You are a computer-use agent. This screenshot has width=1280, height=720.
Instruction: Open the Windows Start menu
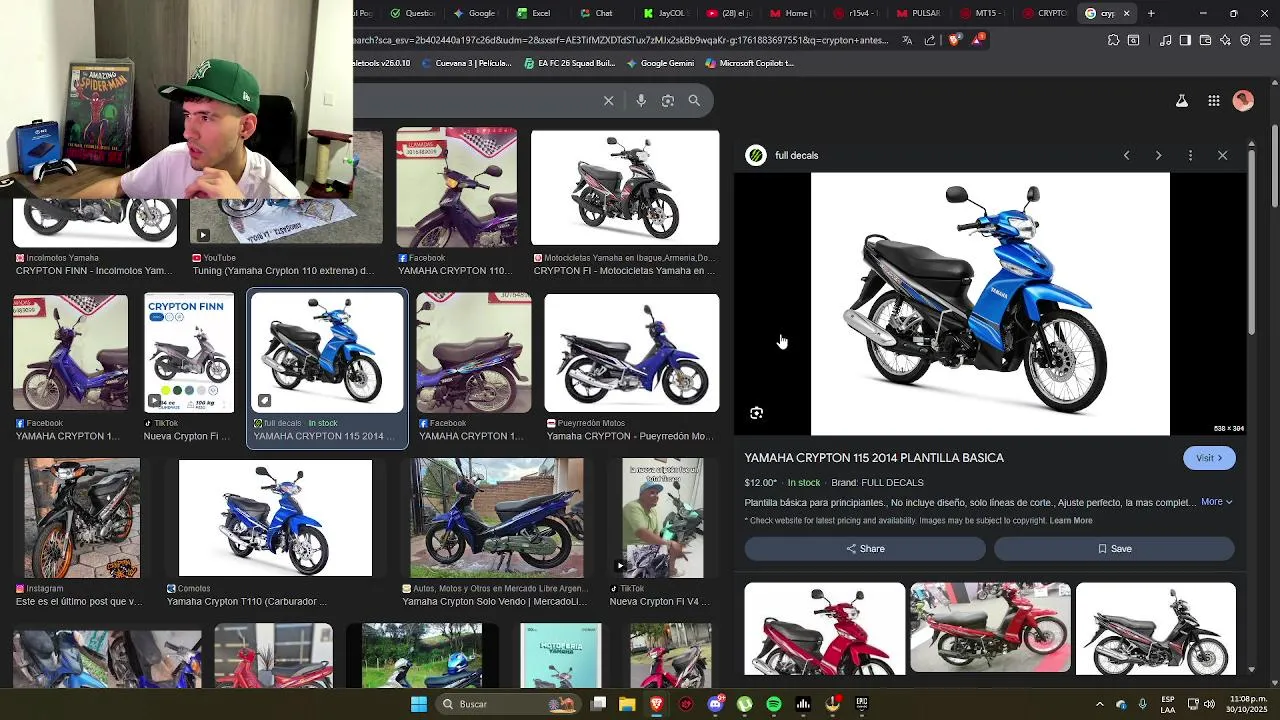[419, 704]
